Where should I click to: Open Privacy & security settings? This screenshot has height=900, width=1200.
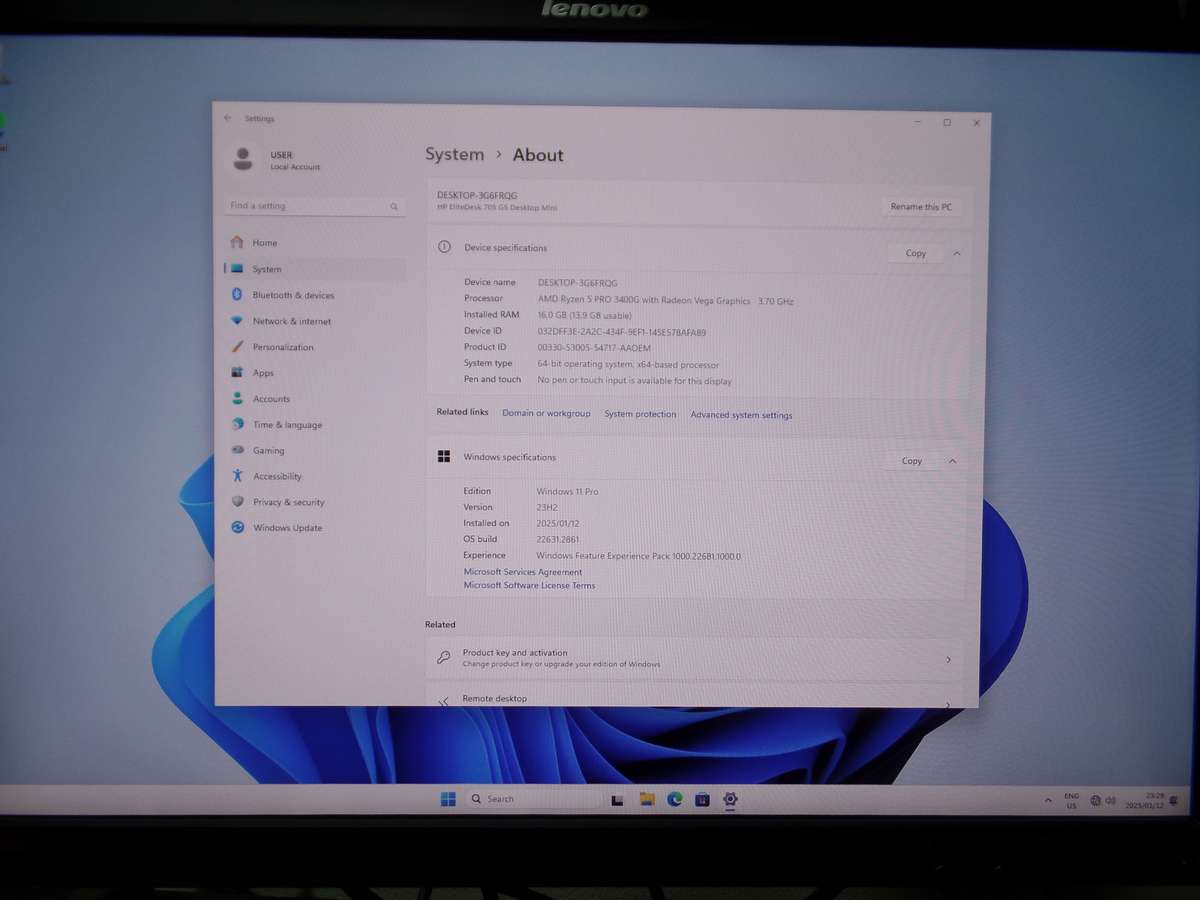click(x=288, y=502)
